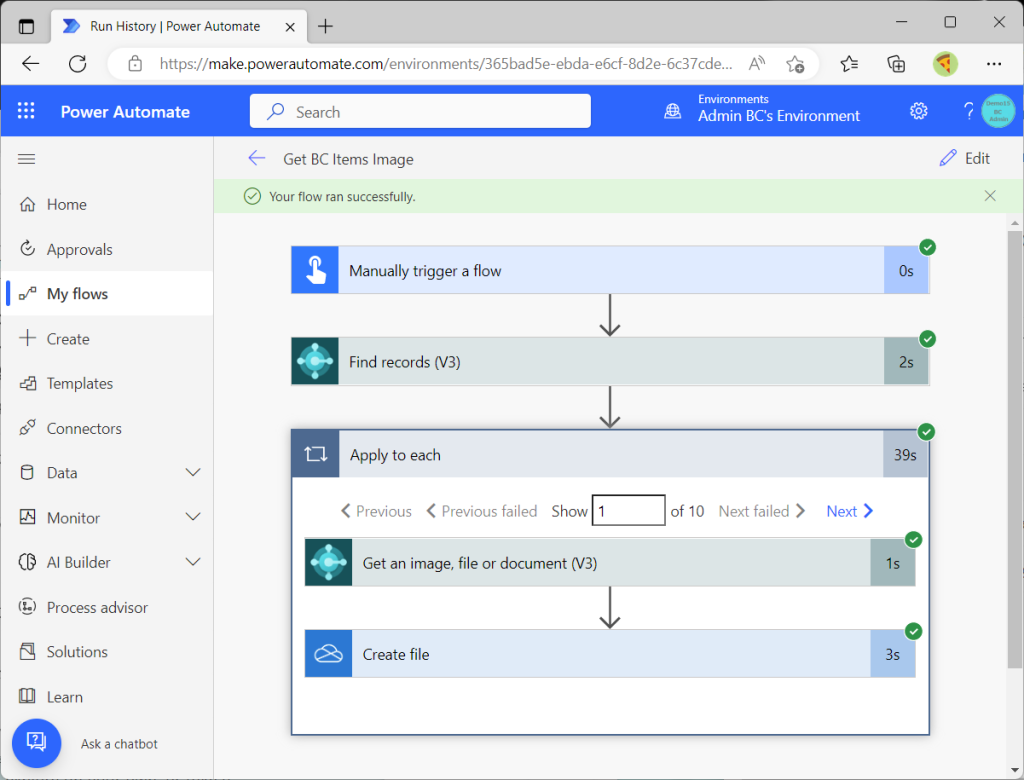Click the Apply to each loop icon

point(315,454)
